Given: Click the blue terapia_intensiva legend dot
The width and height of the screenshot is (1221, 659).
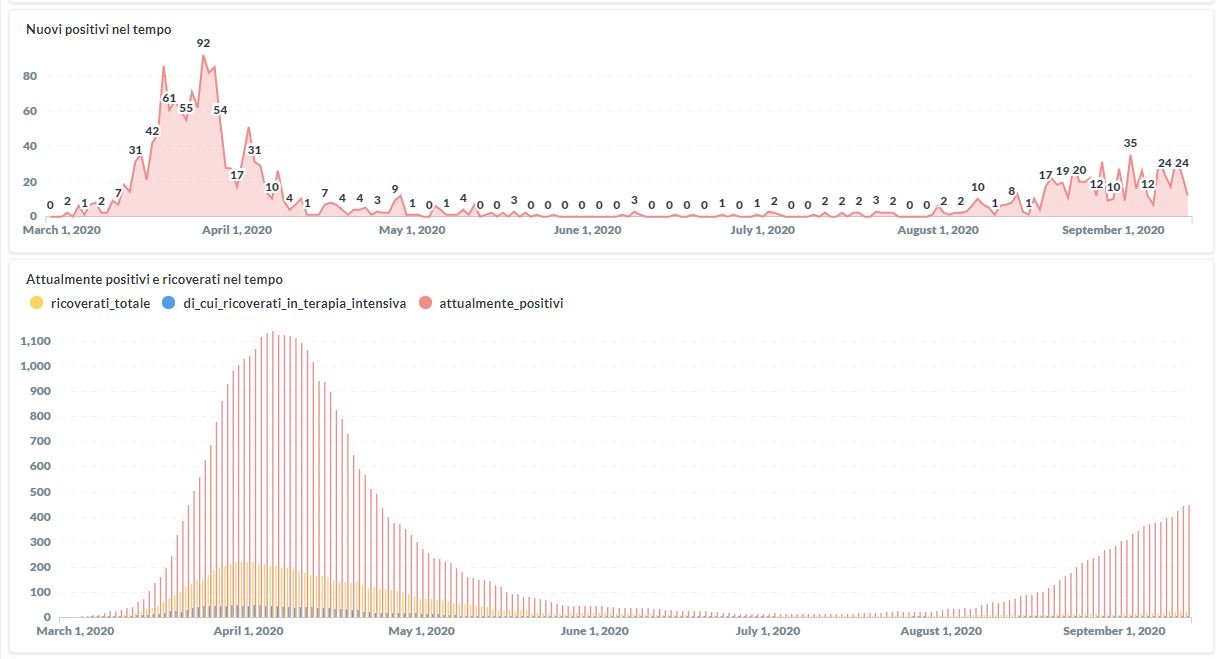Looking at the screenshot, I should click(171, 303).
